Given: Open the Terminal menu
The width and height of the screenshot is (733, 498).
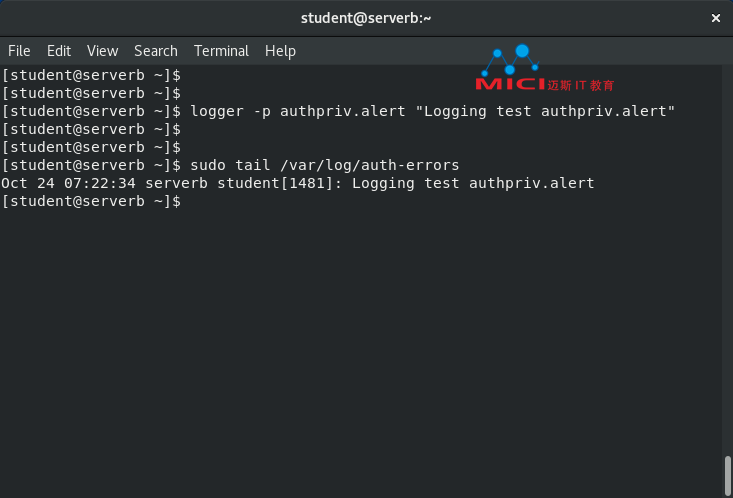Looking at the screenshot, I should point(221,51).
